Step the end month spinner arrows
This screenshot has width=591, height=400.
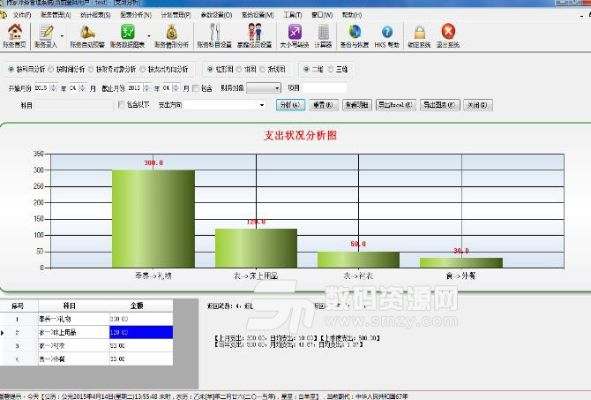click(176, 88)
